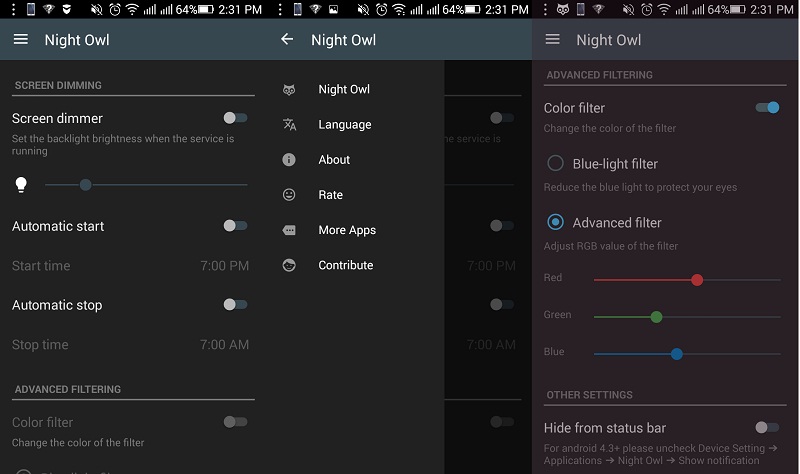Image resolution: width=800 pixels, height=474 pixels.
Task: Click the face icon beside Contribute
Action: tap(289, 265)
